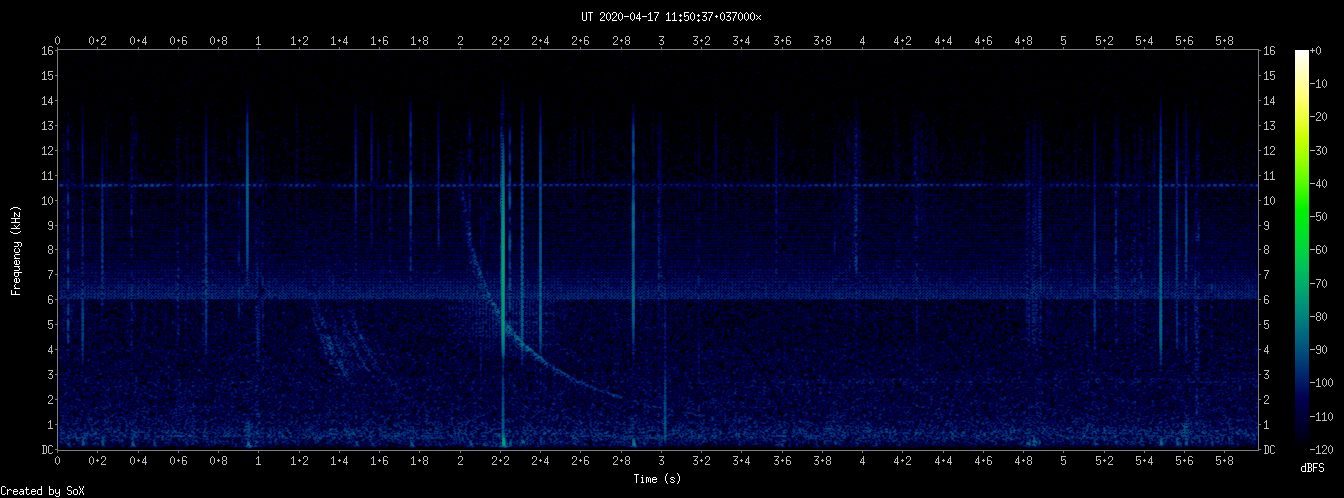
Task: Click '4.8' on the bottom time axis
Action: (1024, 461)
